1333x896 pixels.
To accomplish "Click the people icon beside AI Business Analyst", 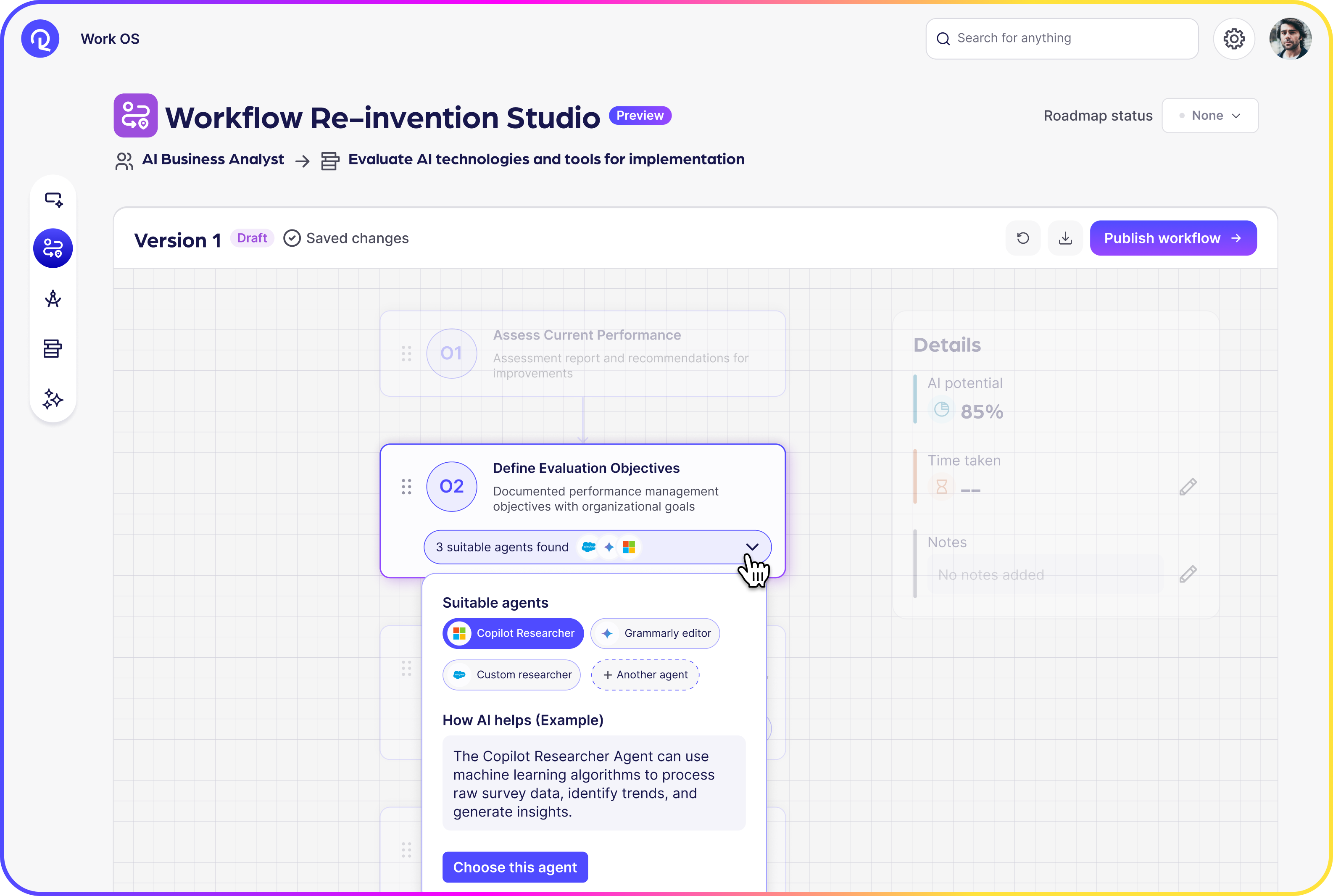I will (124, 161).
